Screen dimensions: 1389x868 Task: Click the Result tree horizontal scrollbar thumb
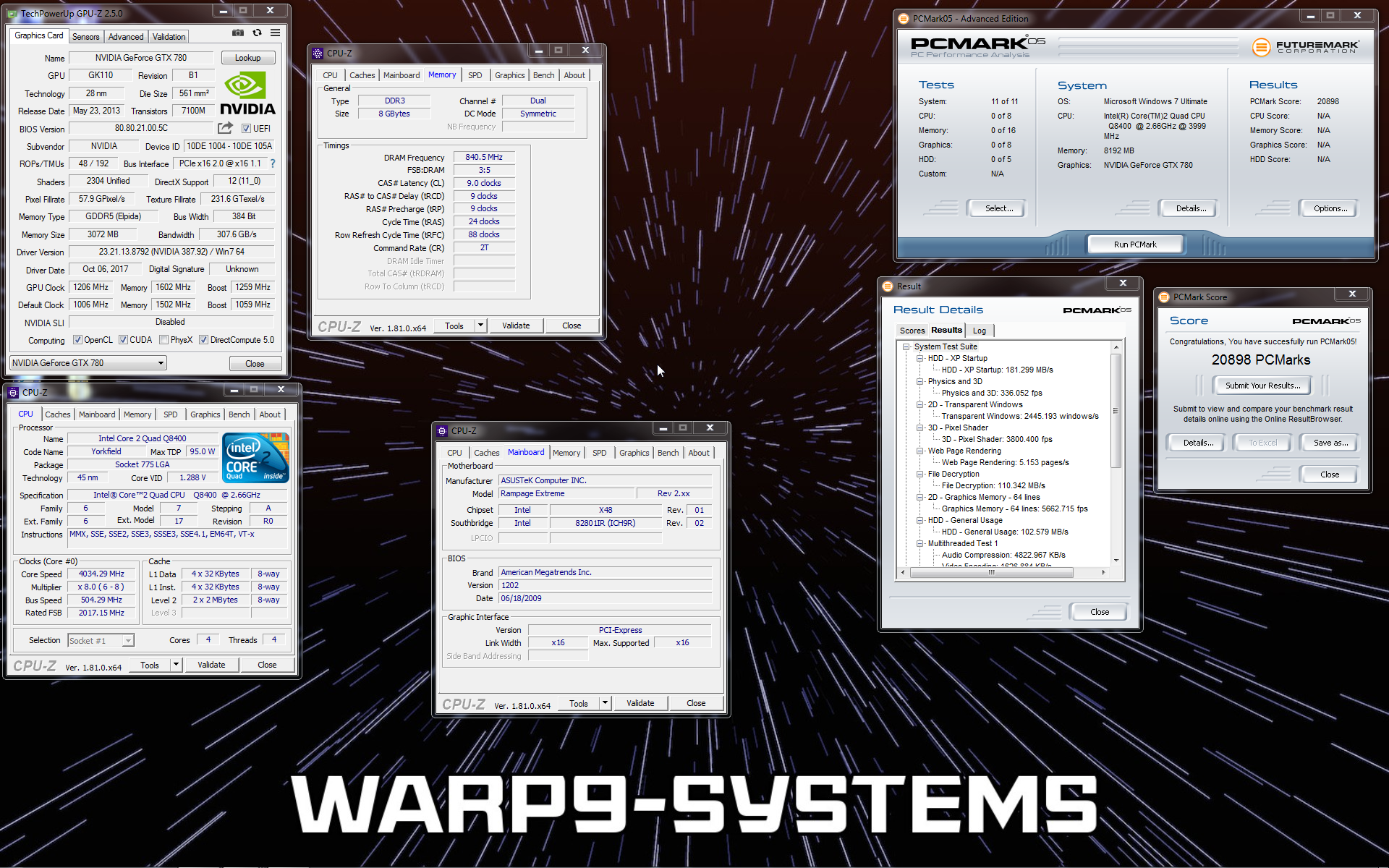click(991, 572)
